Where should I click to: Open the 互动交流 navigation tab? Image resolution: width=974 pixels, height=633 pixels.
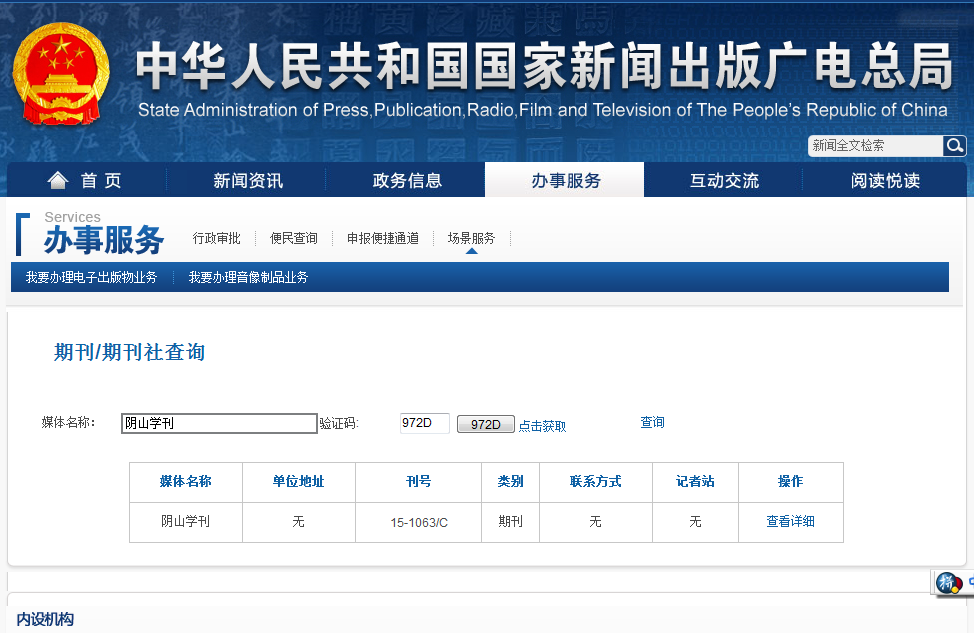(x=724, y=180)
